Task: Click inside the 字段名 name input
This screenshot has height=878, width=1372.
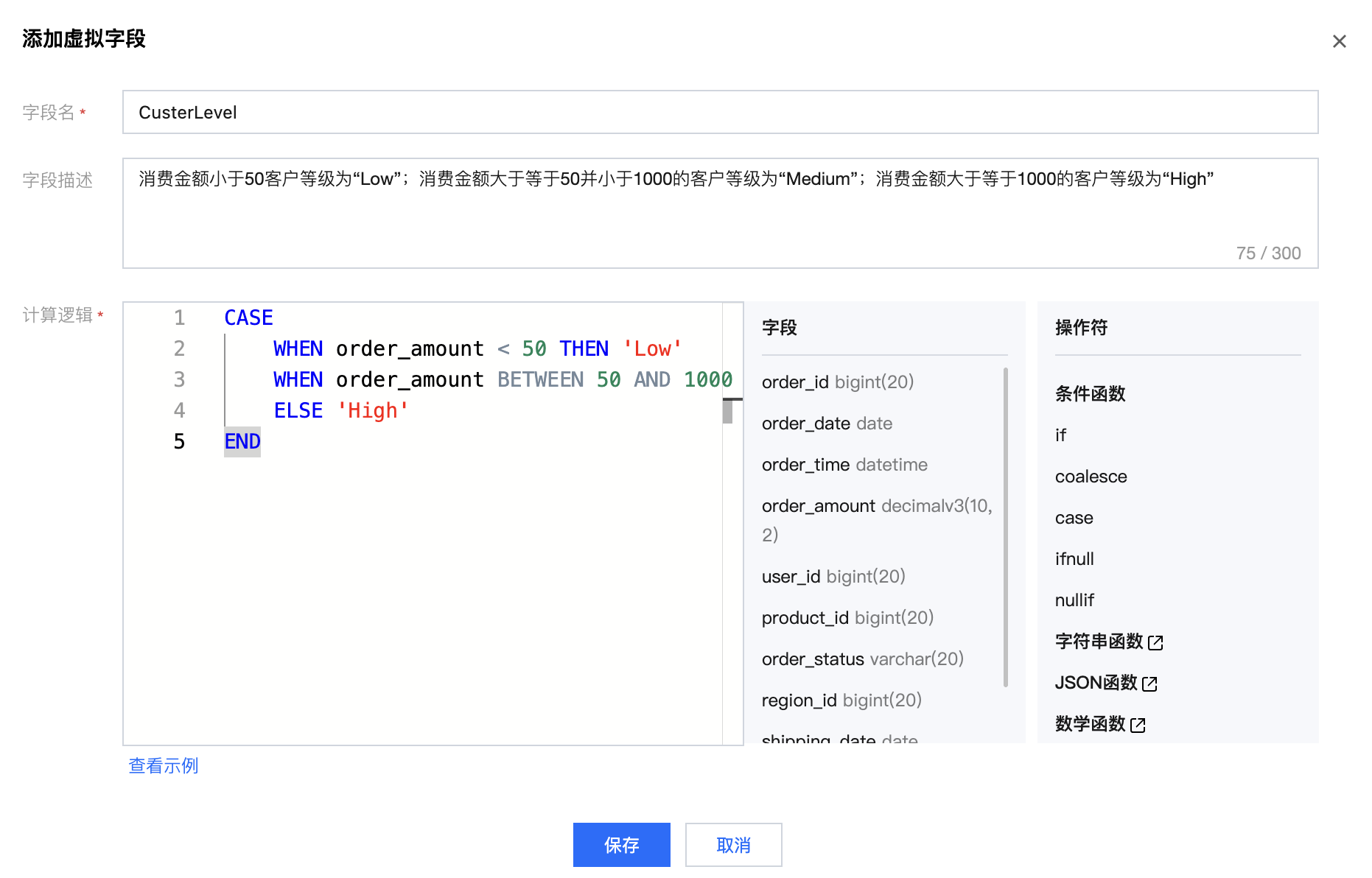Action: click(516, 112)
